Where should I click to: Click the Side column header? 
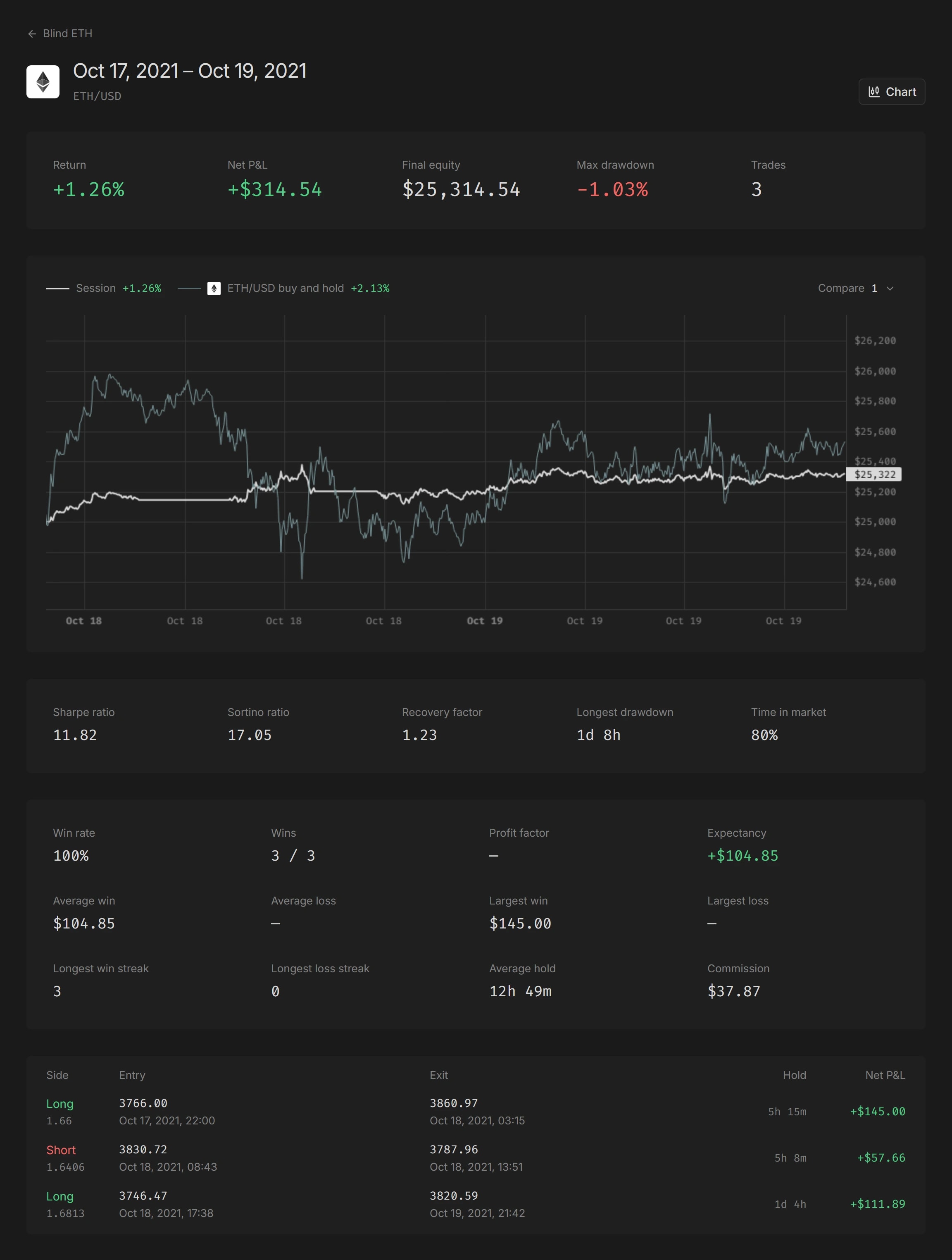point(57,1075)
